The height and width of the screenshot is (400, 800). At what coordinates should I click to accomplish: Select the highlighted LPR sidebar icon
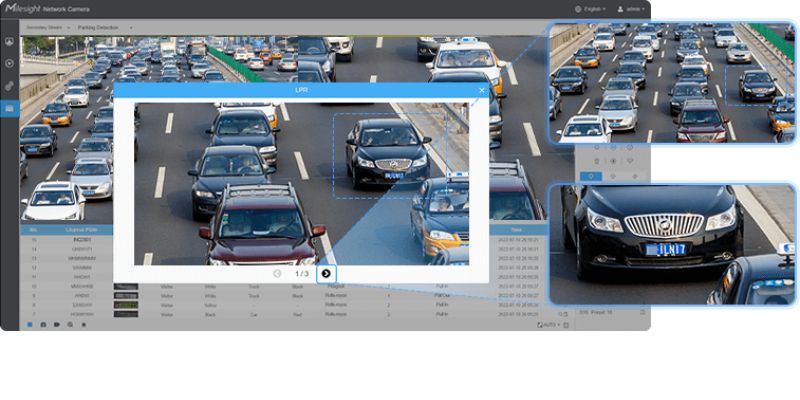pyautogui.click(x=9, y=108)
